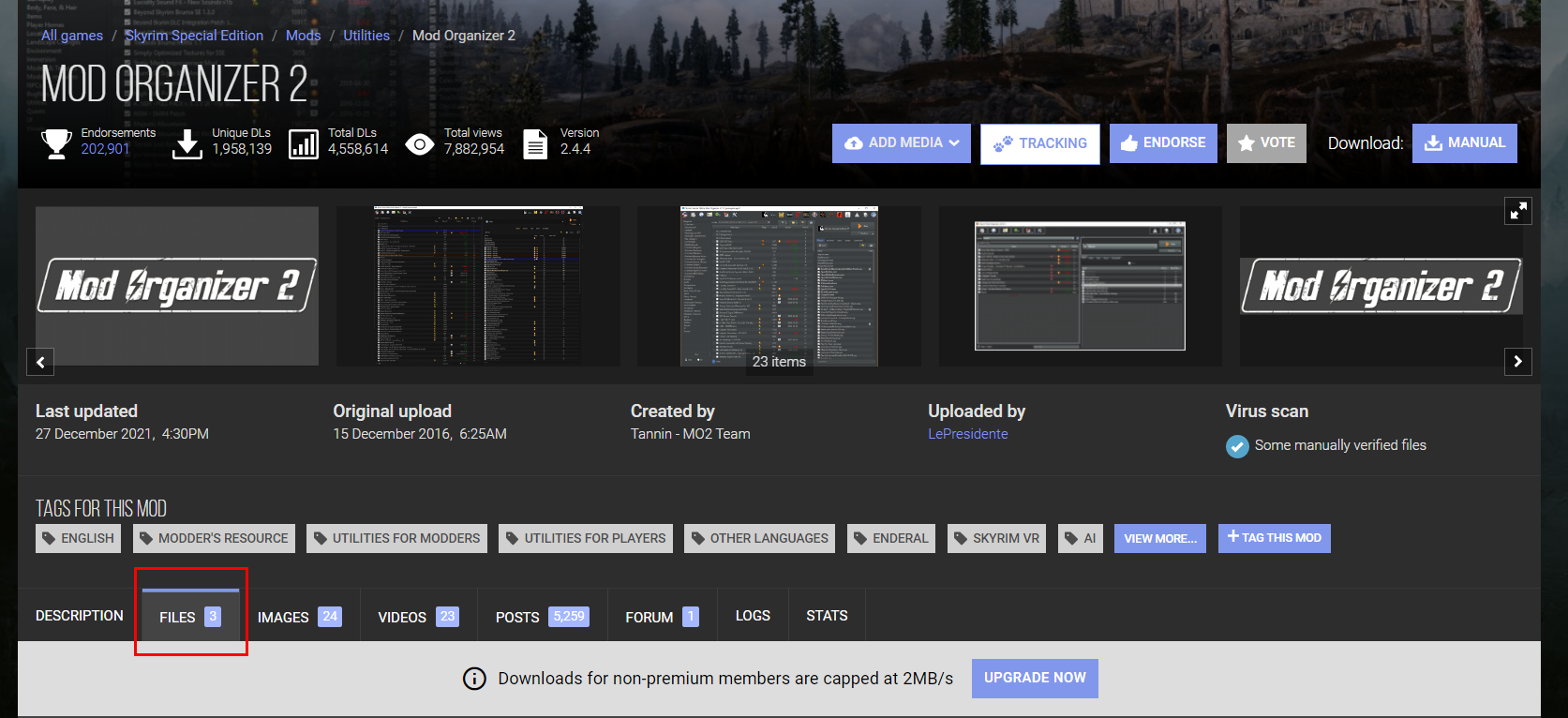Open the Mods breadcrumb link
This screenshot has height=718, width=1568.
pyautogui.click(x=303, y=36)
